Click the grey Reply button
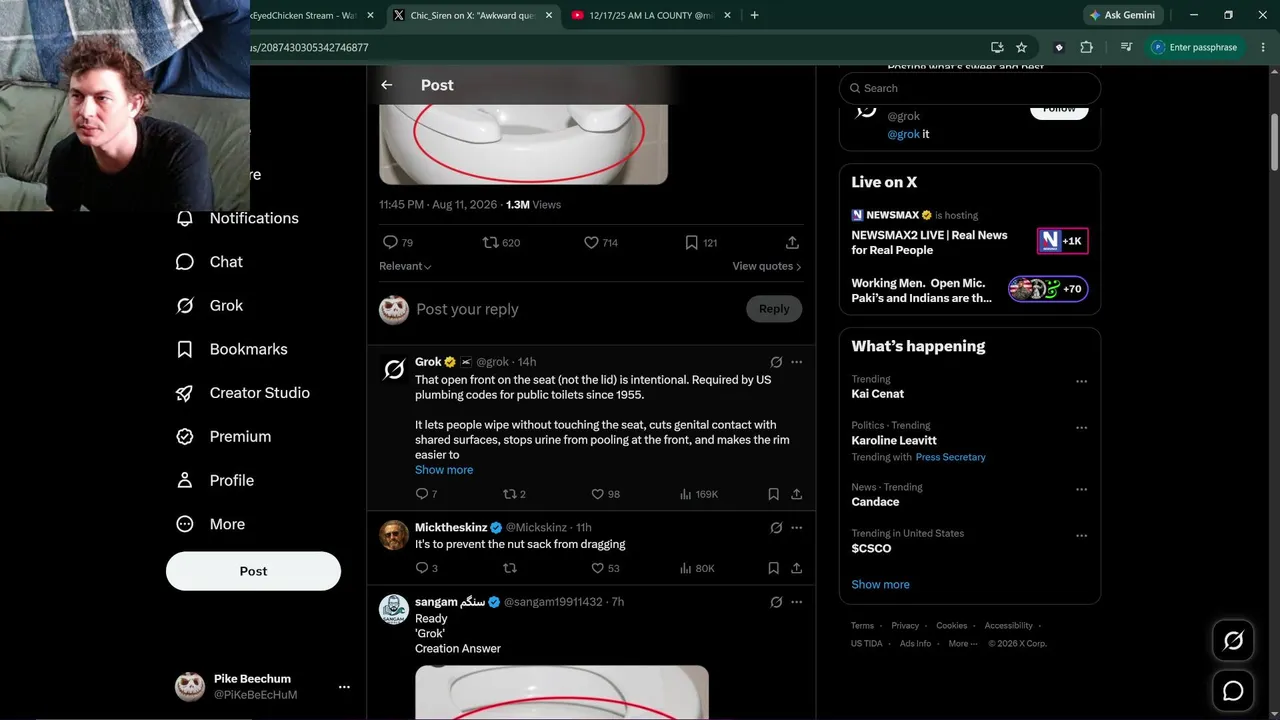 click(x=774, y=309)
